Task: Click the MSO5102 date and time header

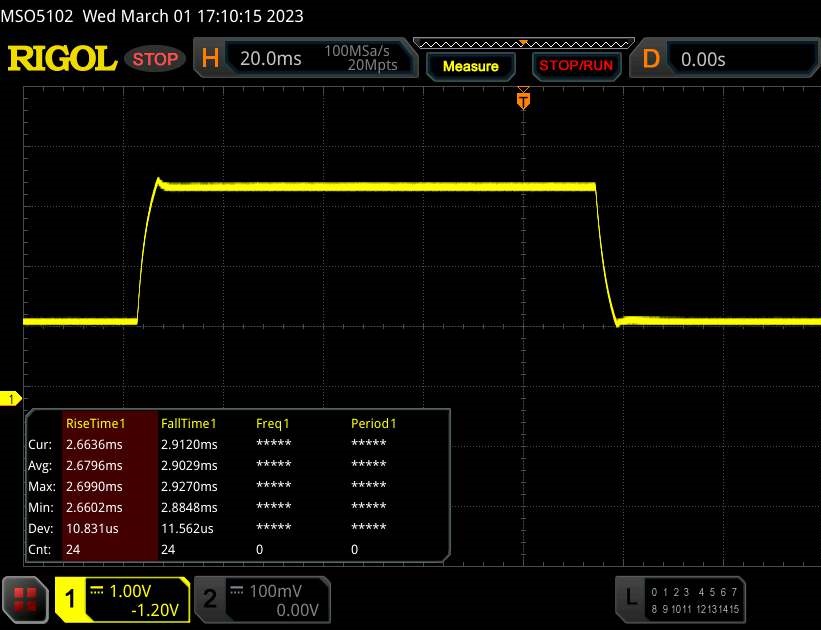Action: (x=152, y=16)
